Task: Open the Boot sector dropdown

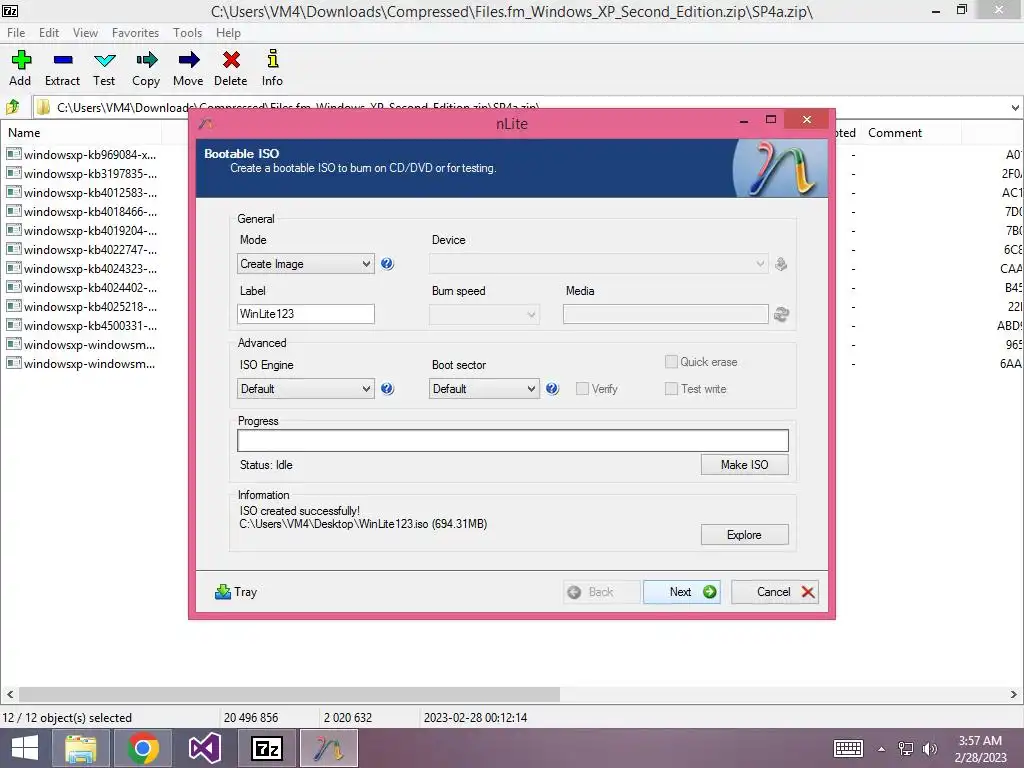Action: click(x=484, y=389)
